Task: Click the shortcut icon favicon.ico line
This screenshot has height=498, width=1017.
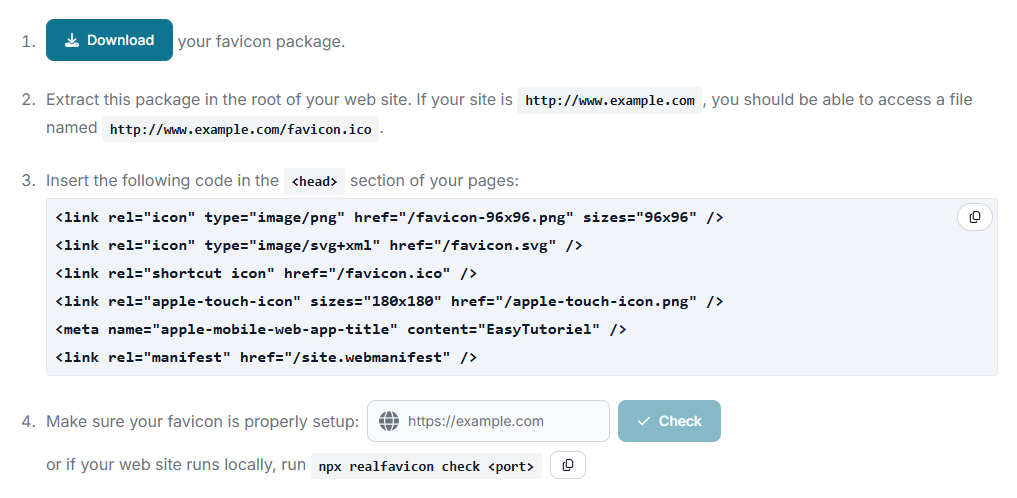Action: click(x=266, y=273)
